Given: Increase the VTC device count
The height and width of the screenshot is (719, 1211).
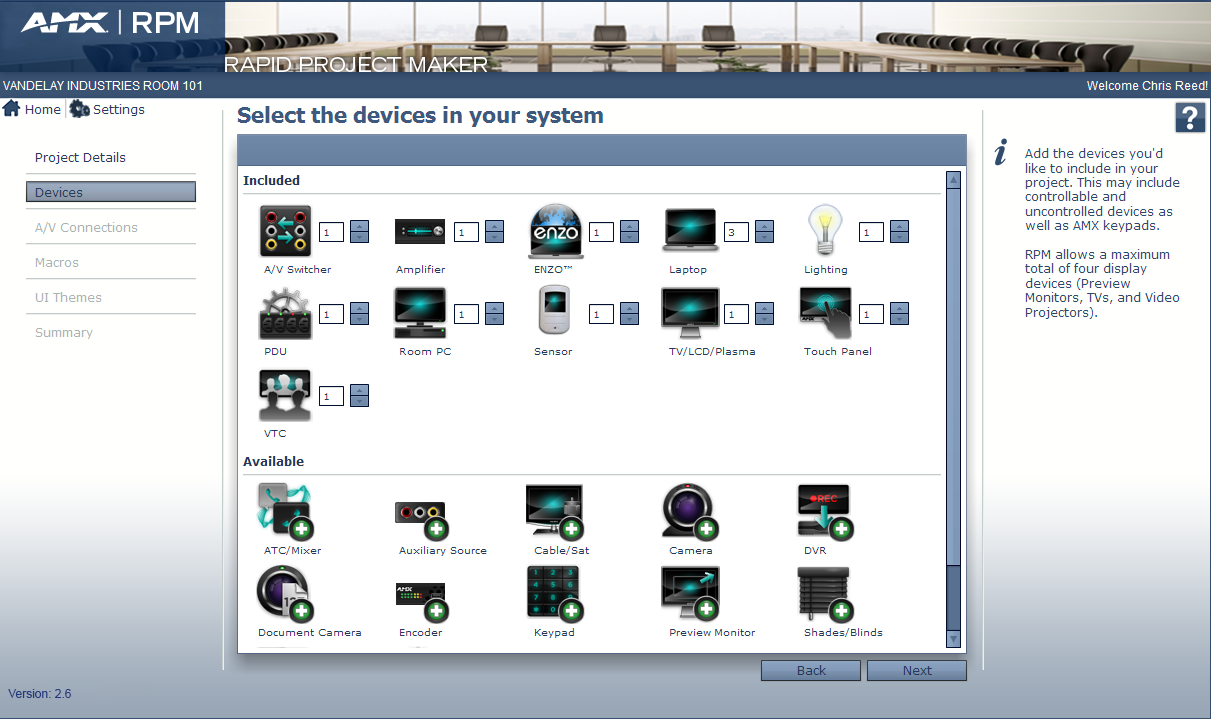Looking at the screenshot, I should pos(359,390).
